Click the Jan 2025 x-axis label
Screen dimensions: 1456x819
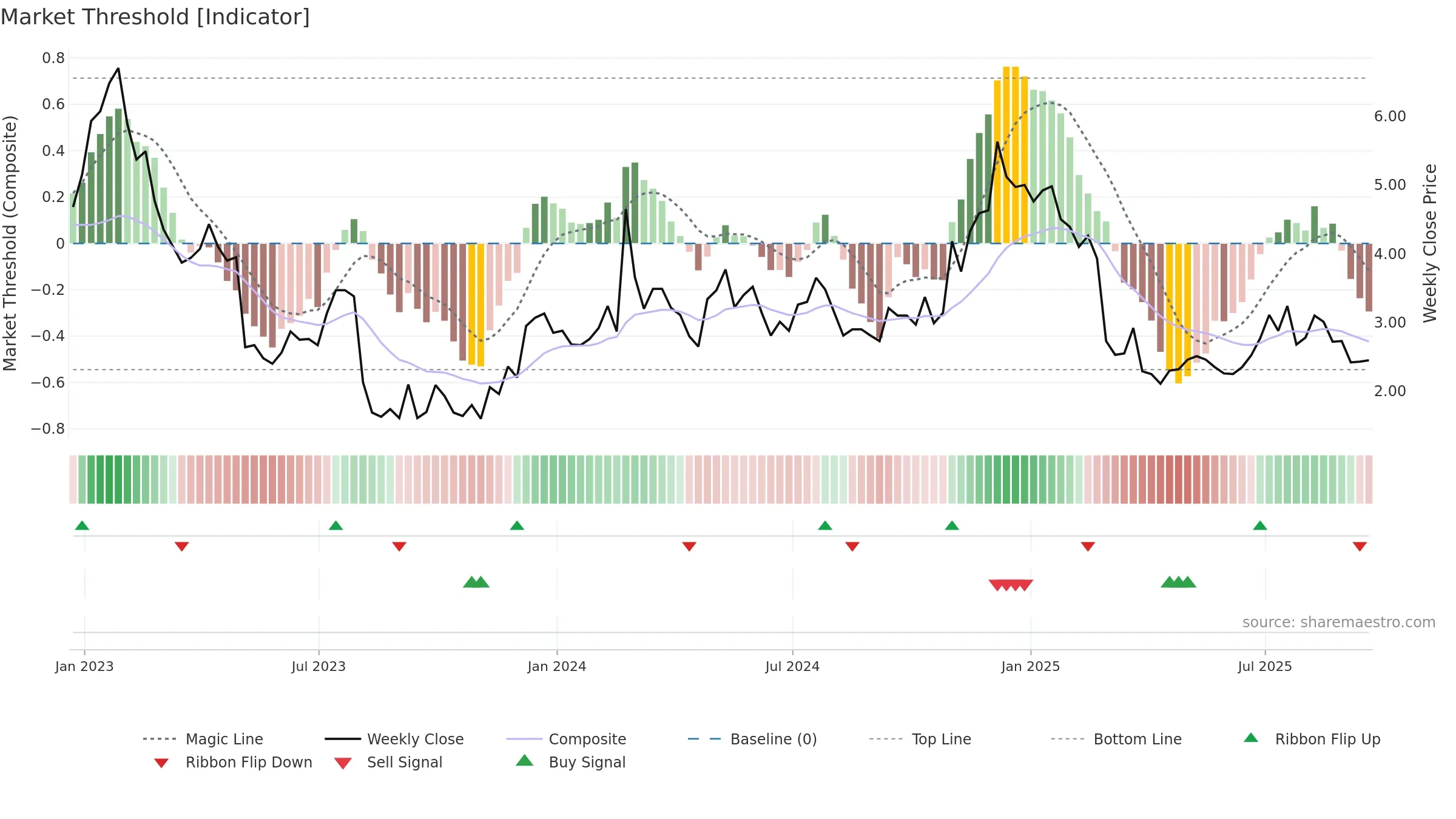tap(1031, 666)
